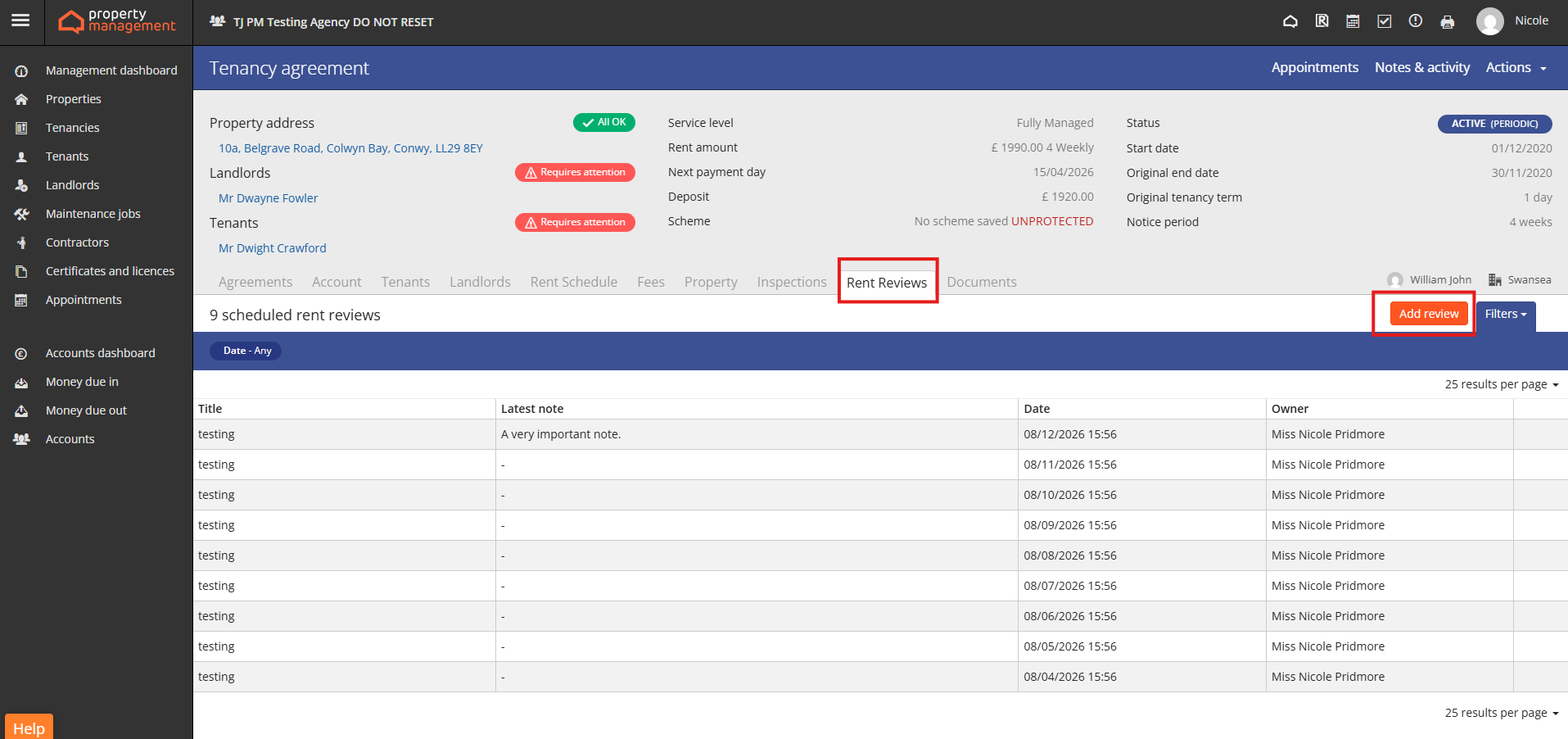Click the calendar icon in top bar
This screenshot has height=739, width=1568.
(1353, 21)
